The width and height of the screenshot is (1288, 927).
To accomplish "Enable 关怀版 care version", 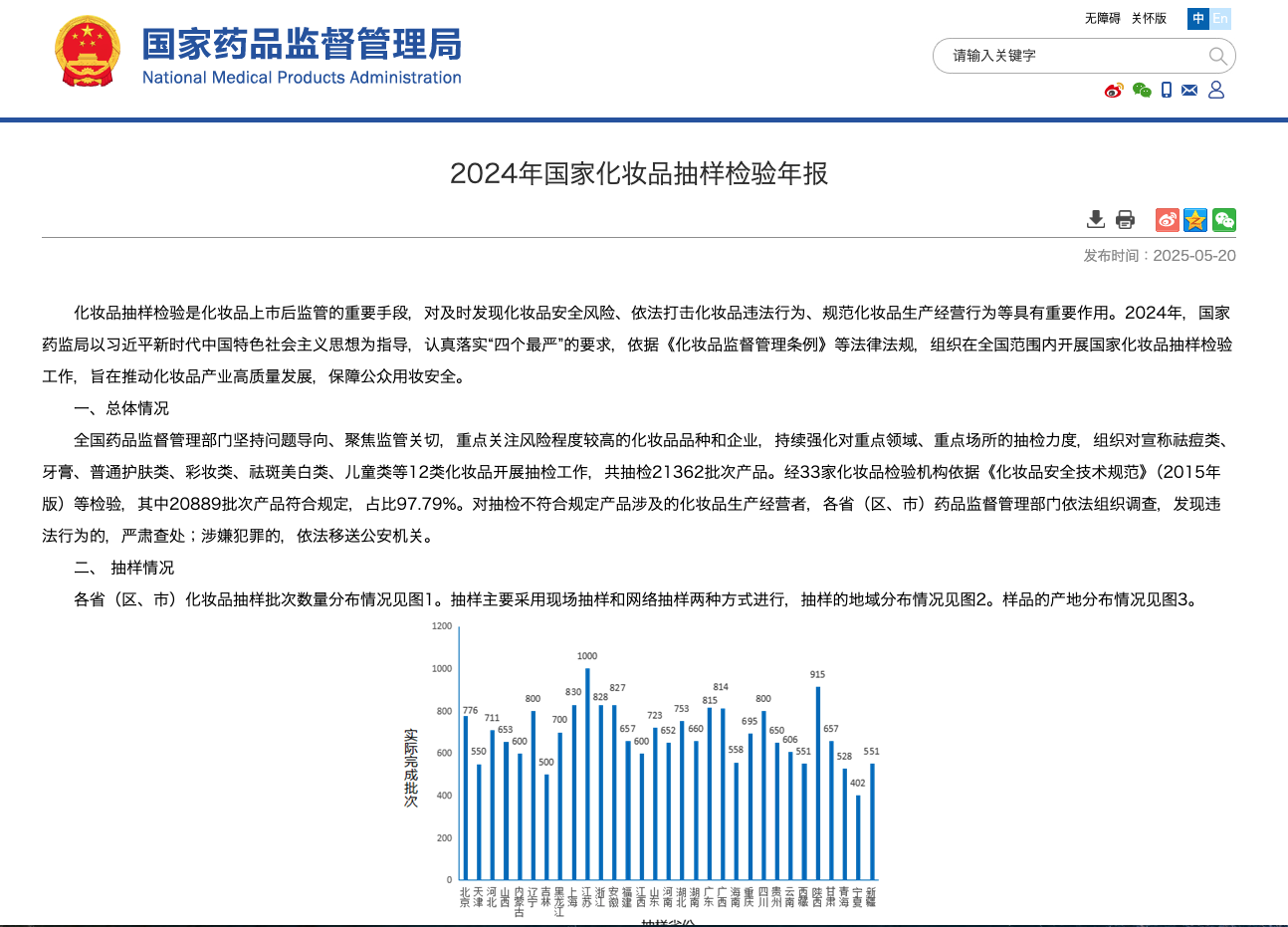I will [x=1149, y=18].
